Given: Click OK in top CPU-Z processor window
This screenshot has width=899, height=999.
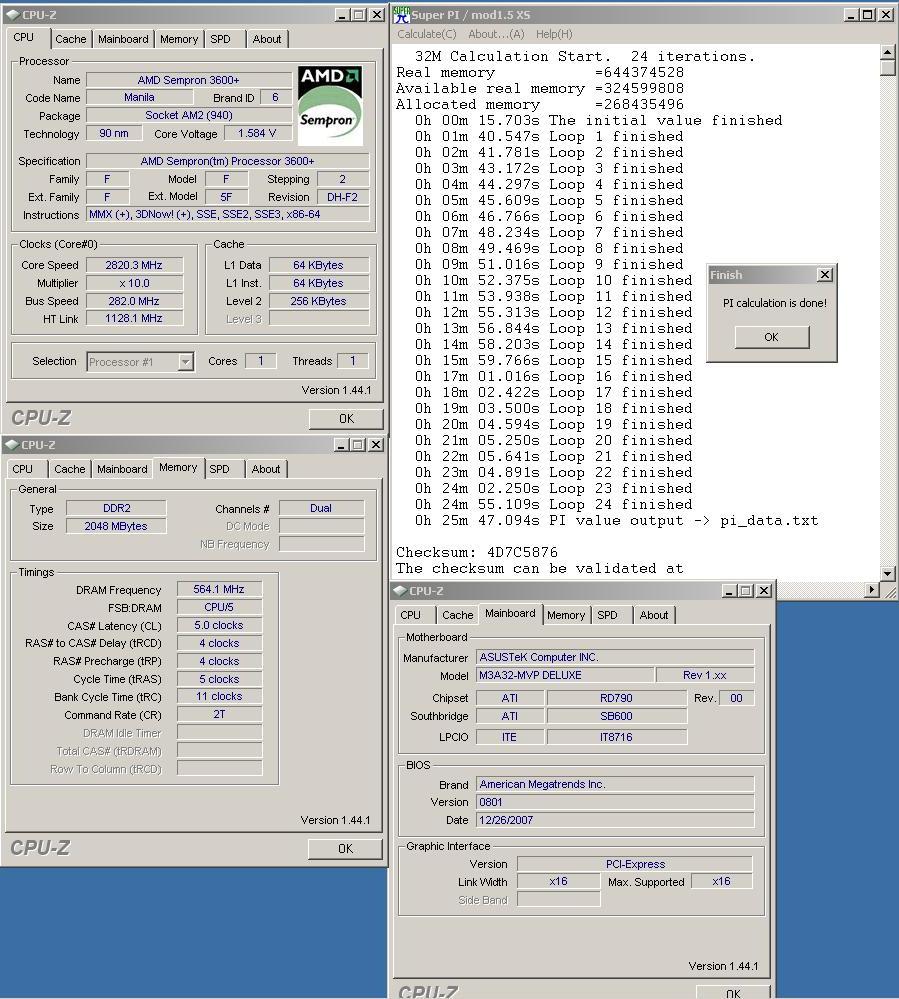Looking at the screenshot, I should (x=346, y=419).
